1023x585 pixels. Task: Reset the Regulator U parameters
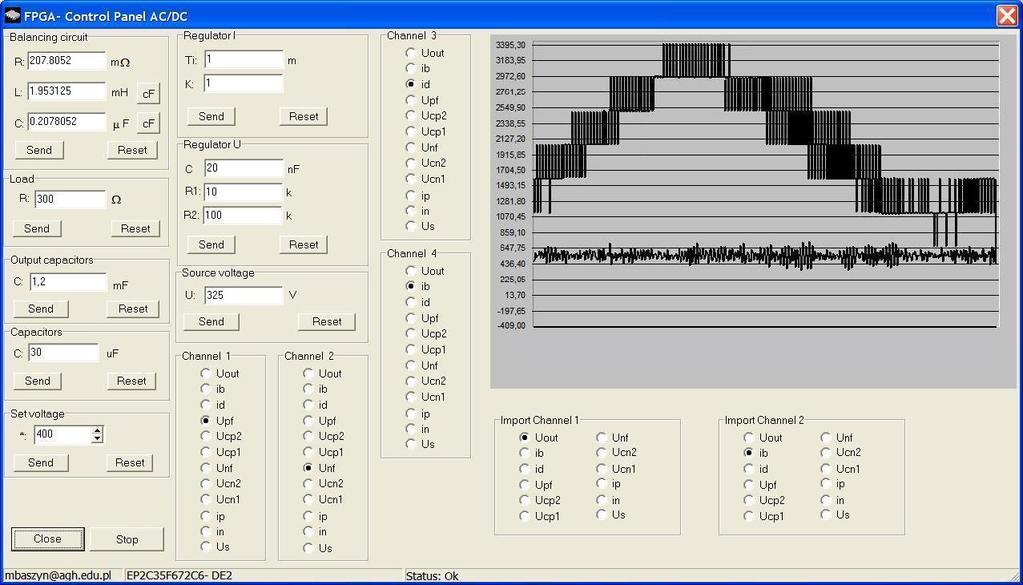(303, 245)
